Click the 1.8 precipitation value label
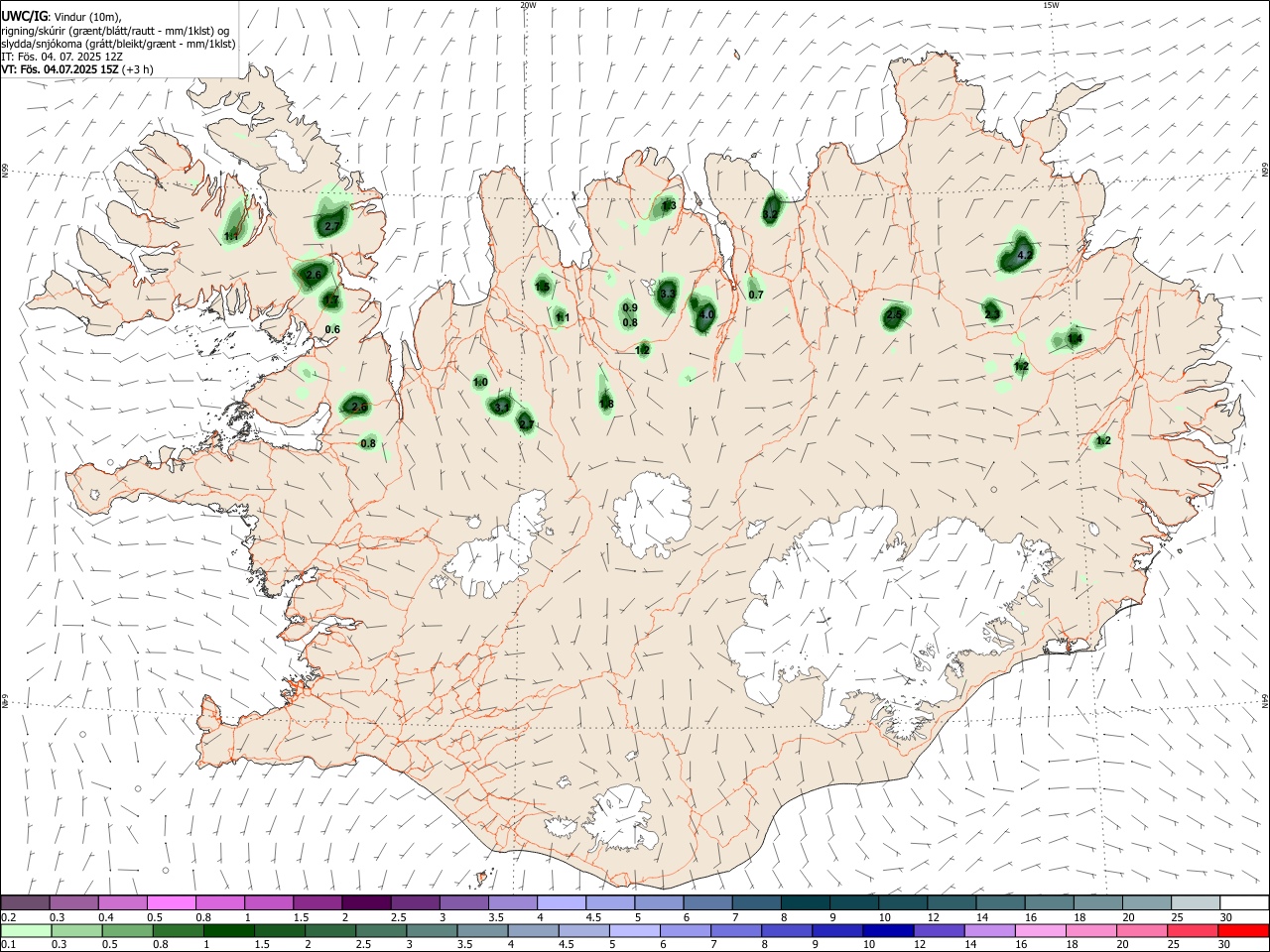1270x952 pixels. click(606, 404)
